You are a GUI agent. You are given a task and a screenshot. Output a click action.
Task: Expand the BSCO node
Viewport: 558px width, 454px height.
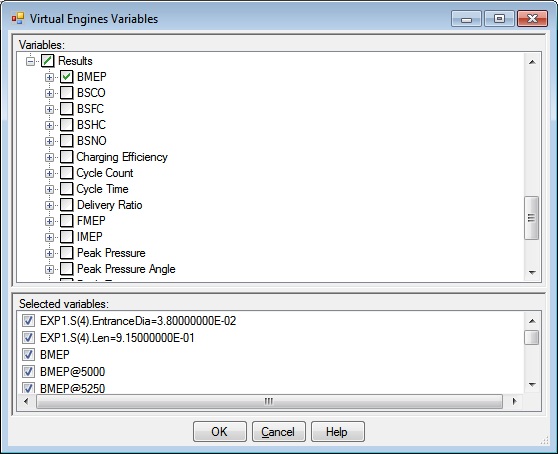click(49, 93)
